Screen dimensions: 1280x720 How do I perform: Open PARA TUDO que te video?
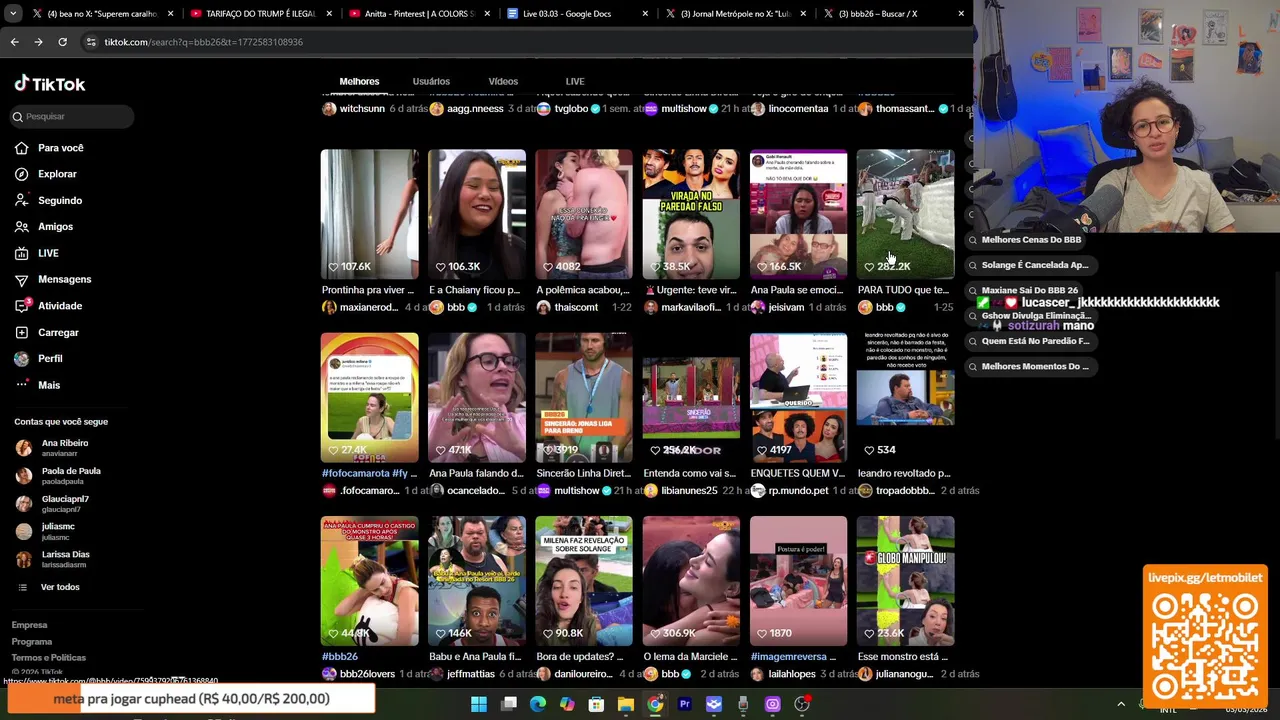point(905,214)
